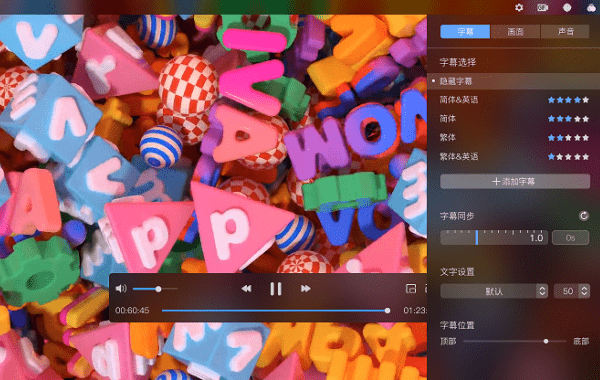Click the 底部 label
Image resolution: width=600 pixels, height=380 pixels.
(x=581, y=341)
